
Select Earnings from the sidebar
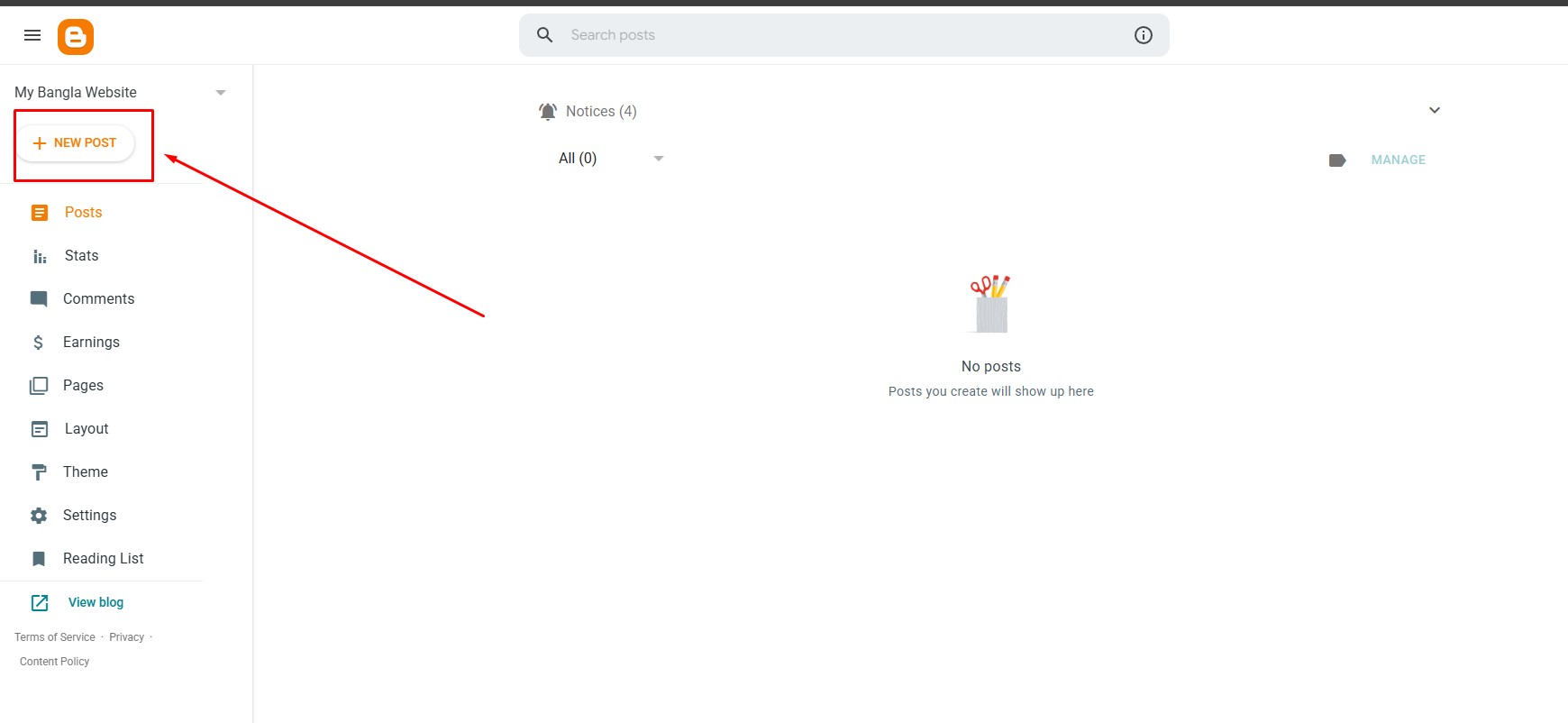91,343
